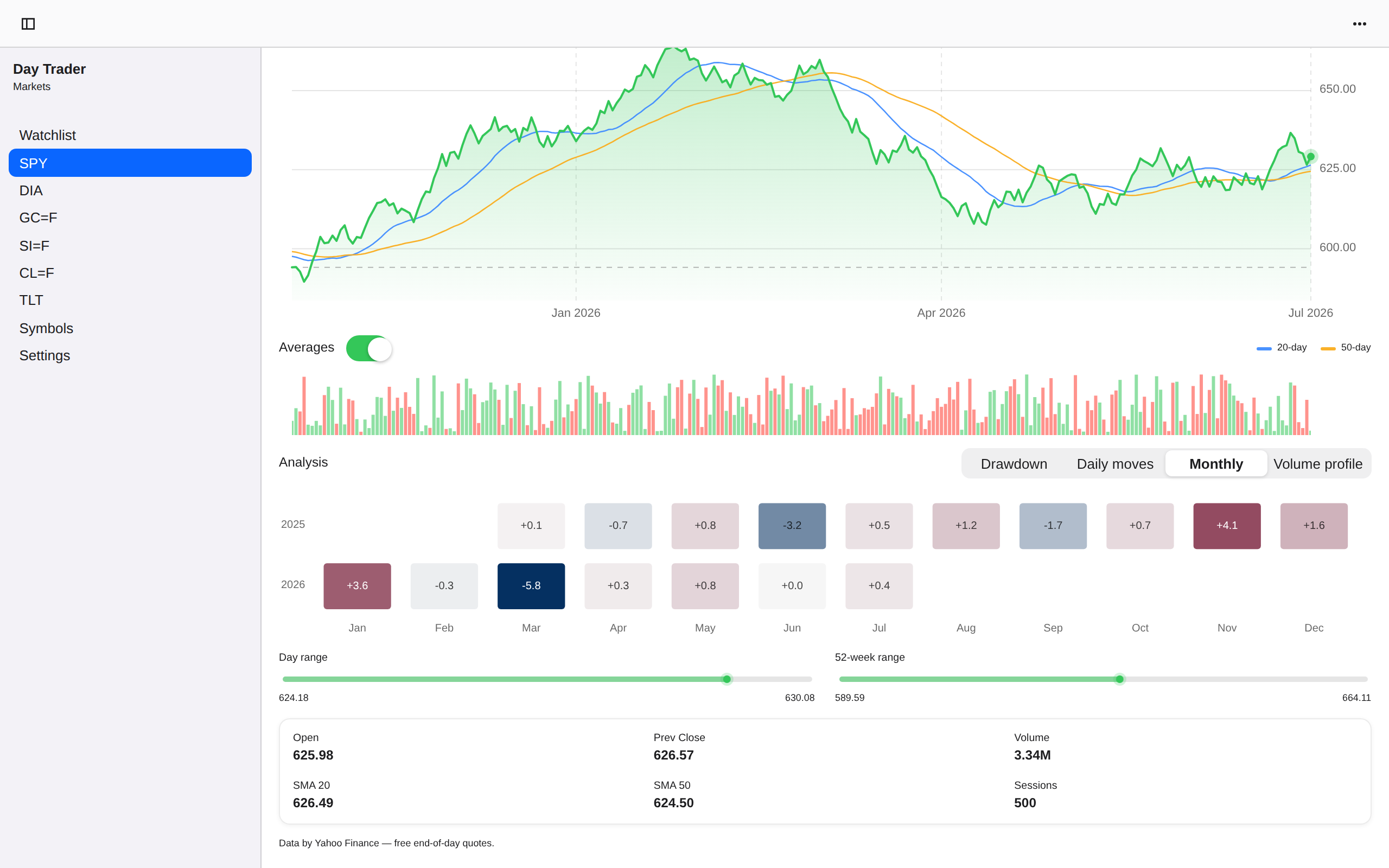Select the SI=F silver futures symbol
1389x868 pixels.
tap(130, 246)
